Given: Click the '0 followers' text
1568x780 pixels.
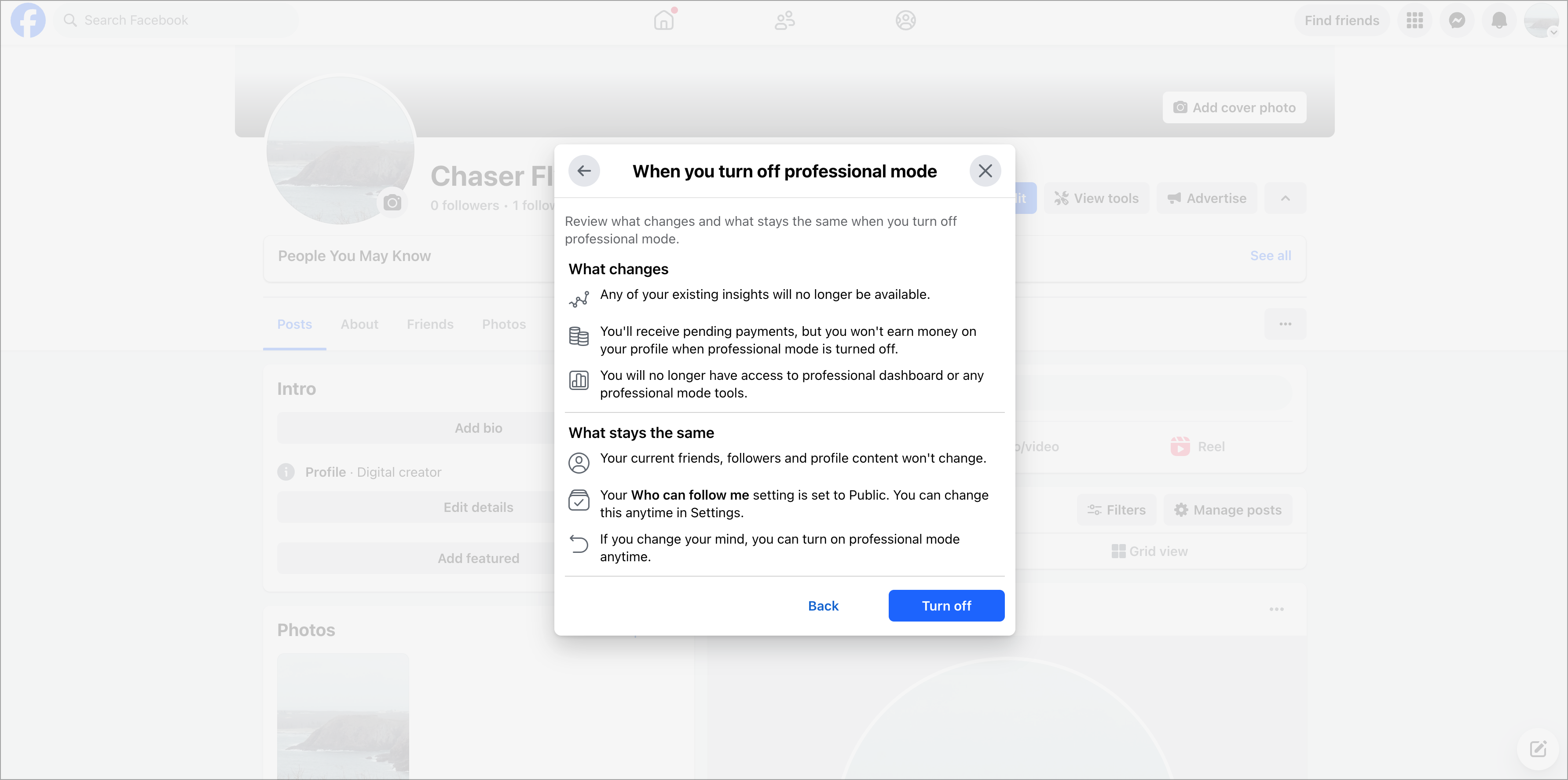Looking at the screenshot, I should [465, 205].
